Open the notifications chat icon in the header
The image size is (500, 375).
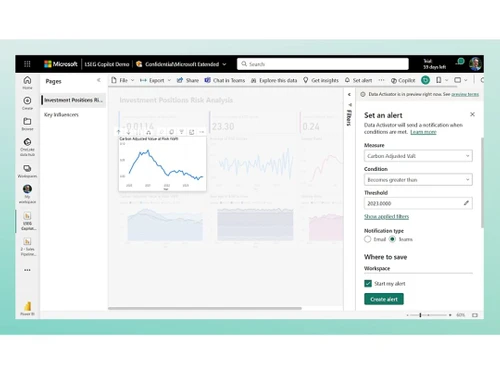[461, 62]
